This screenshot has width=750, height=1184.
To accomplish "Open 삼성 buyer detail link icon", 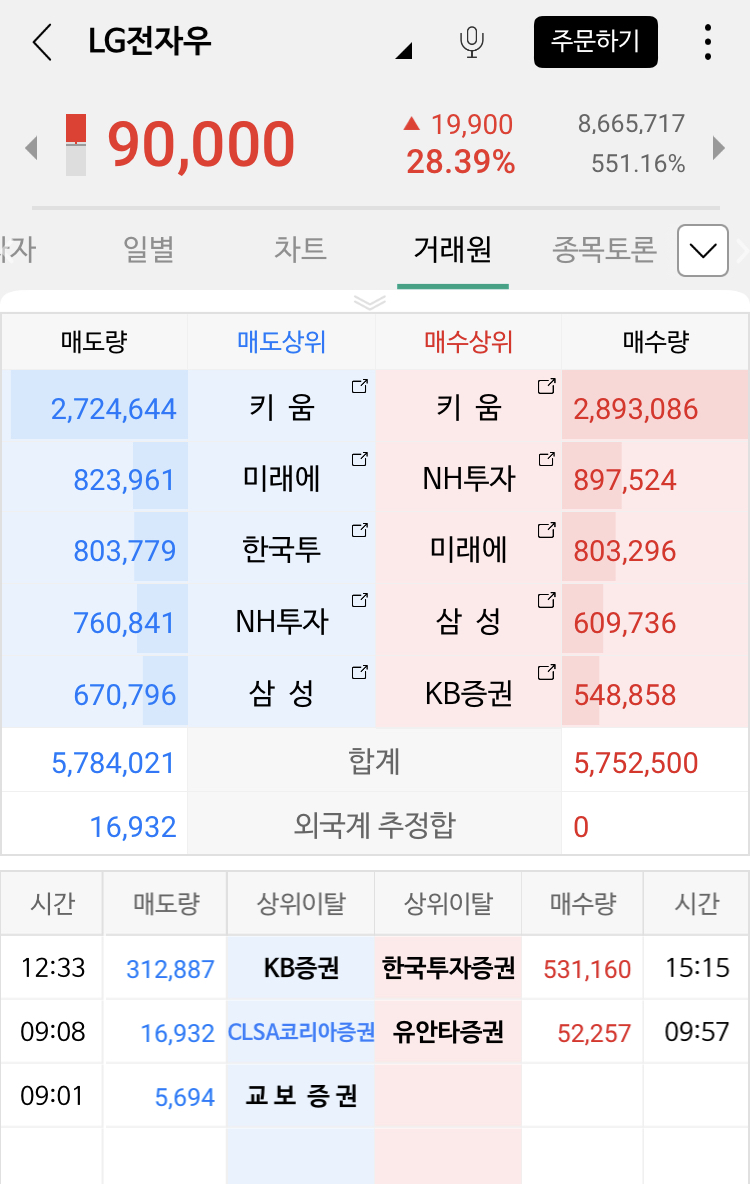I will [547, 600].
